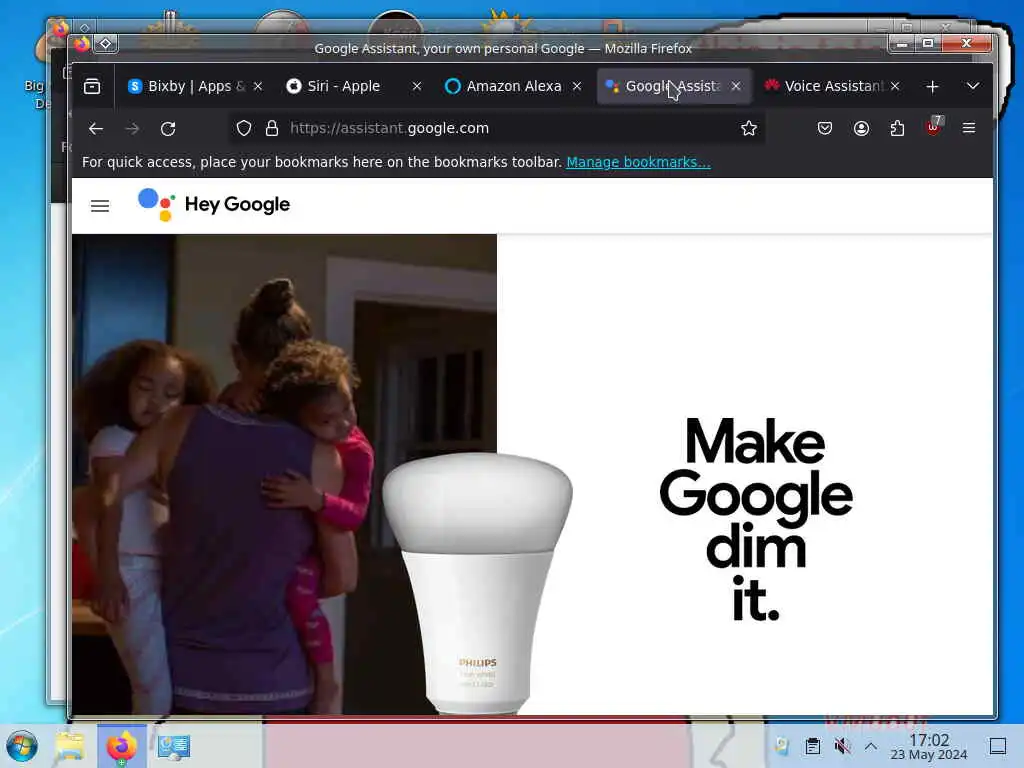
Task: Close the Amazon Alexa tab
Action: 577,86
